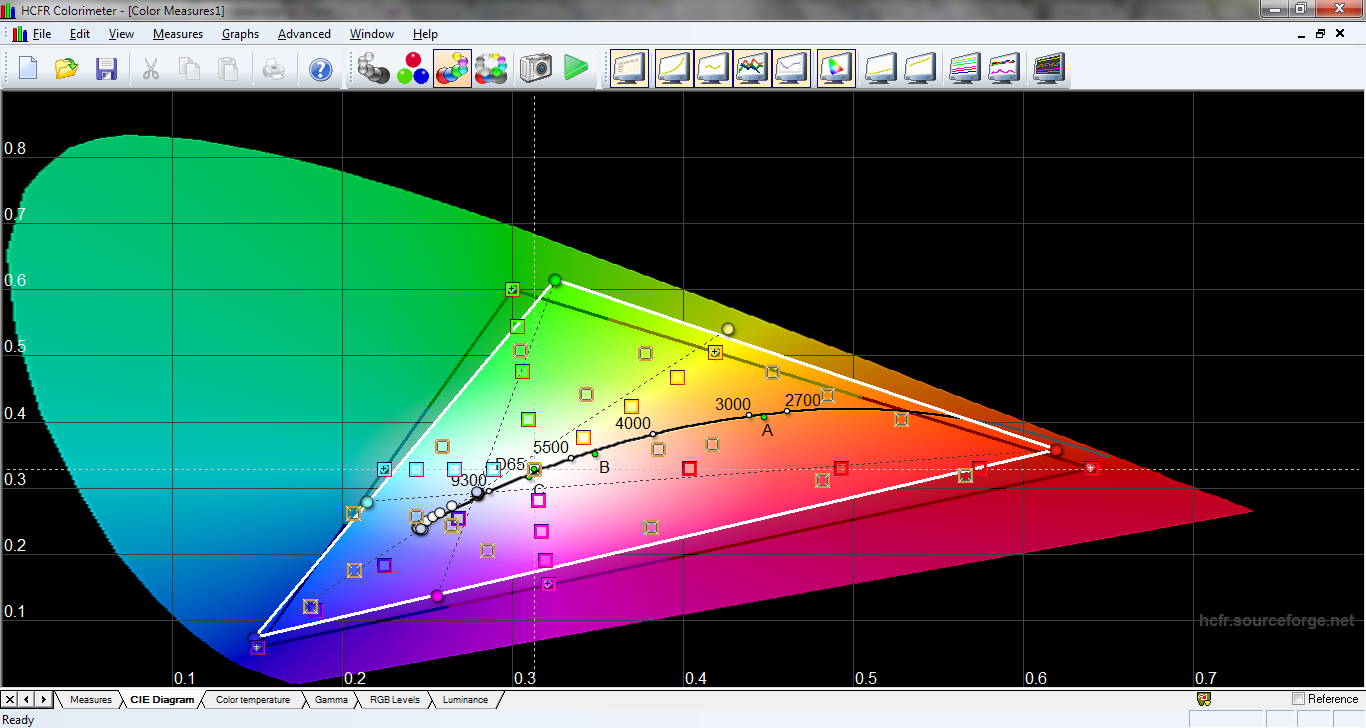Click the tab bar X close button

(x=10, y=699)
